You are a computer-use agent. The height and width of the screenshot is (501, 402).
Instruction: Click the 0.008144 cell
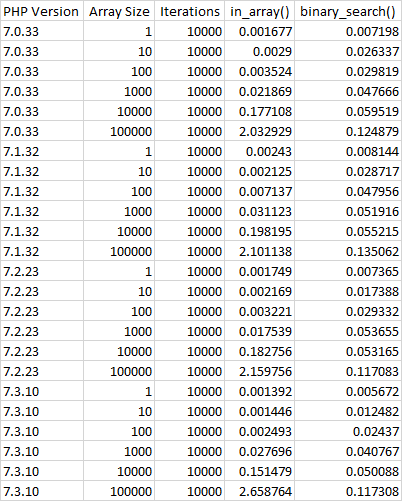click(348, 151)
